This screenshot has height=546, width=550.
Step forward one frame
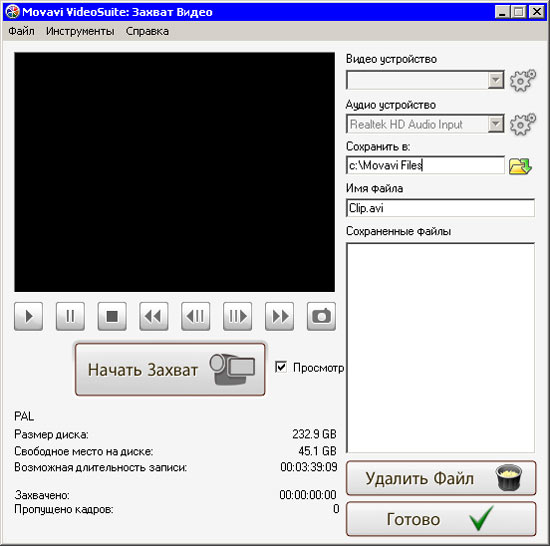pos(237,316)
